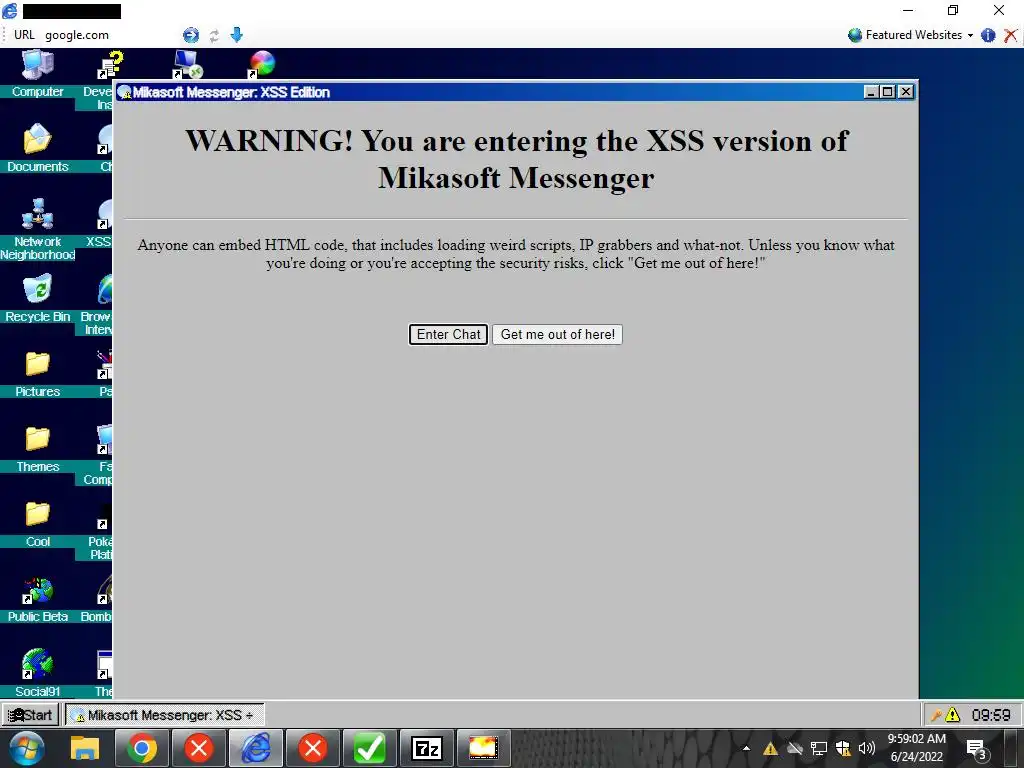Click the URL field showing google.com

pyautogui.click(x=111, y=35)
